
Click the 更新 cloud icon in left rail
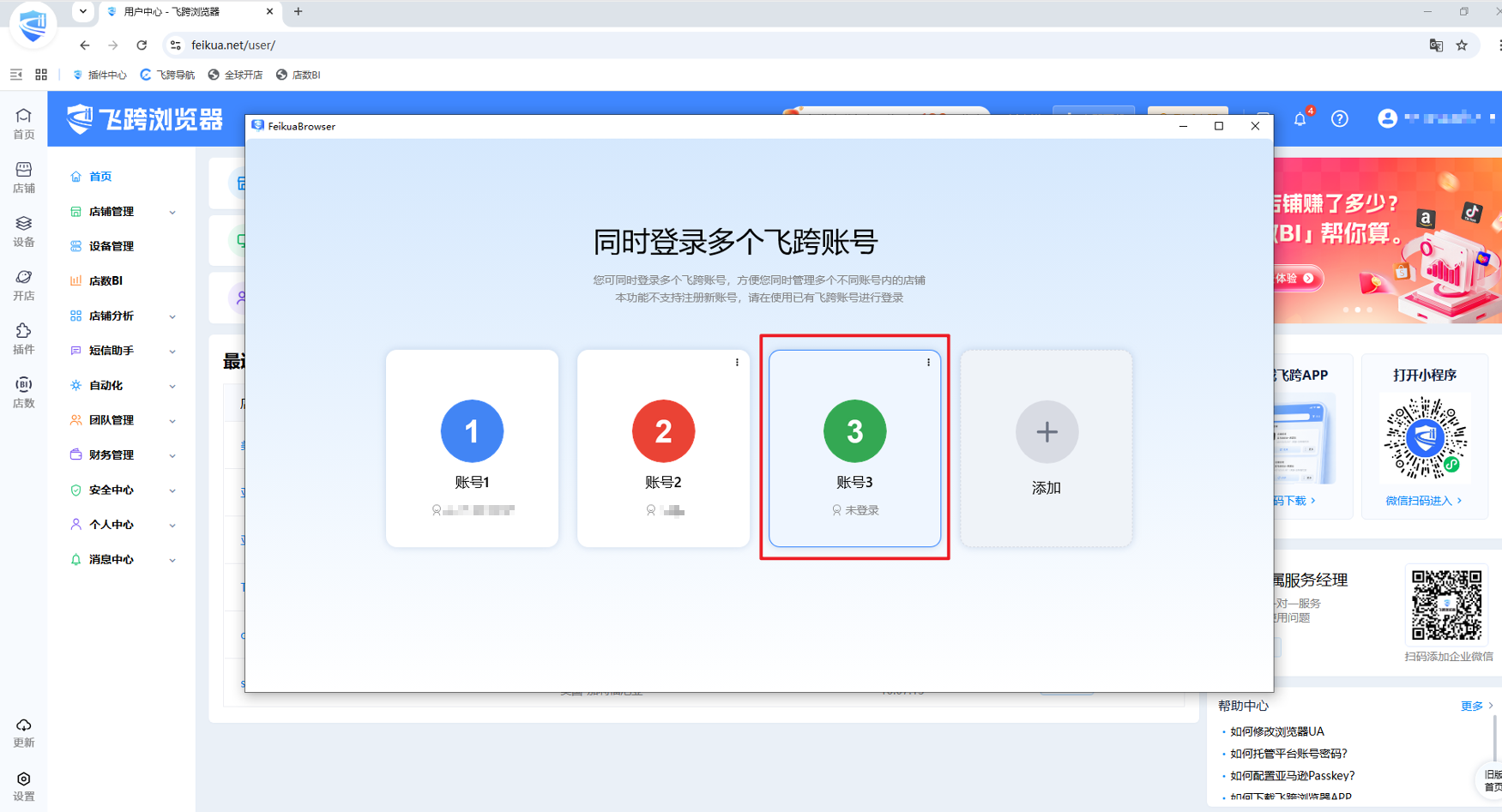coord(24,733)
